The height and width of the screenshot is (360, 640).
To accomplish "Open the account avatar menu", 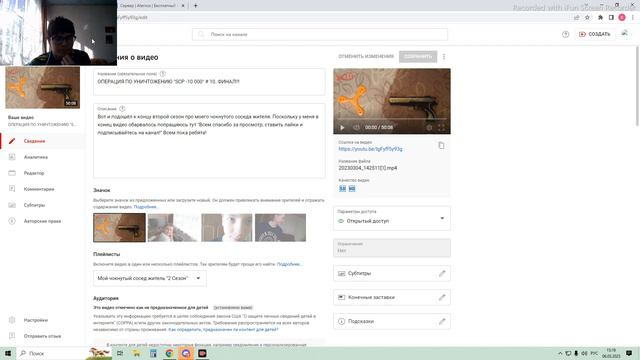I will click(625, 34).
